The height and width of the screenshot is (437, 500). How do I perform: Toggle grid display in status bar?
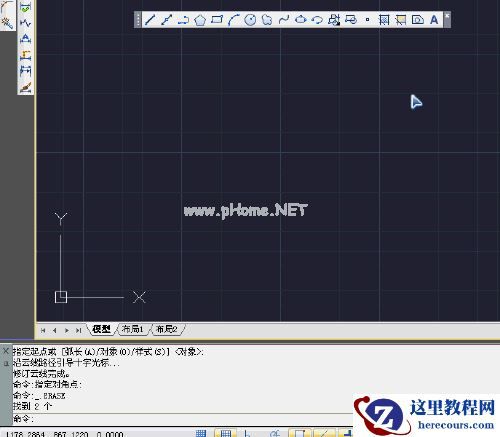coord(226,433)
